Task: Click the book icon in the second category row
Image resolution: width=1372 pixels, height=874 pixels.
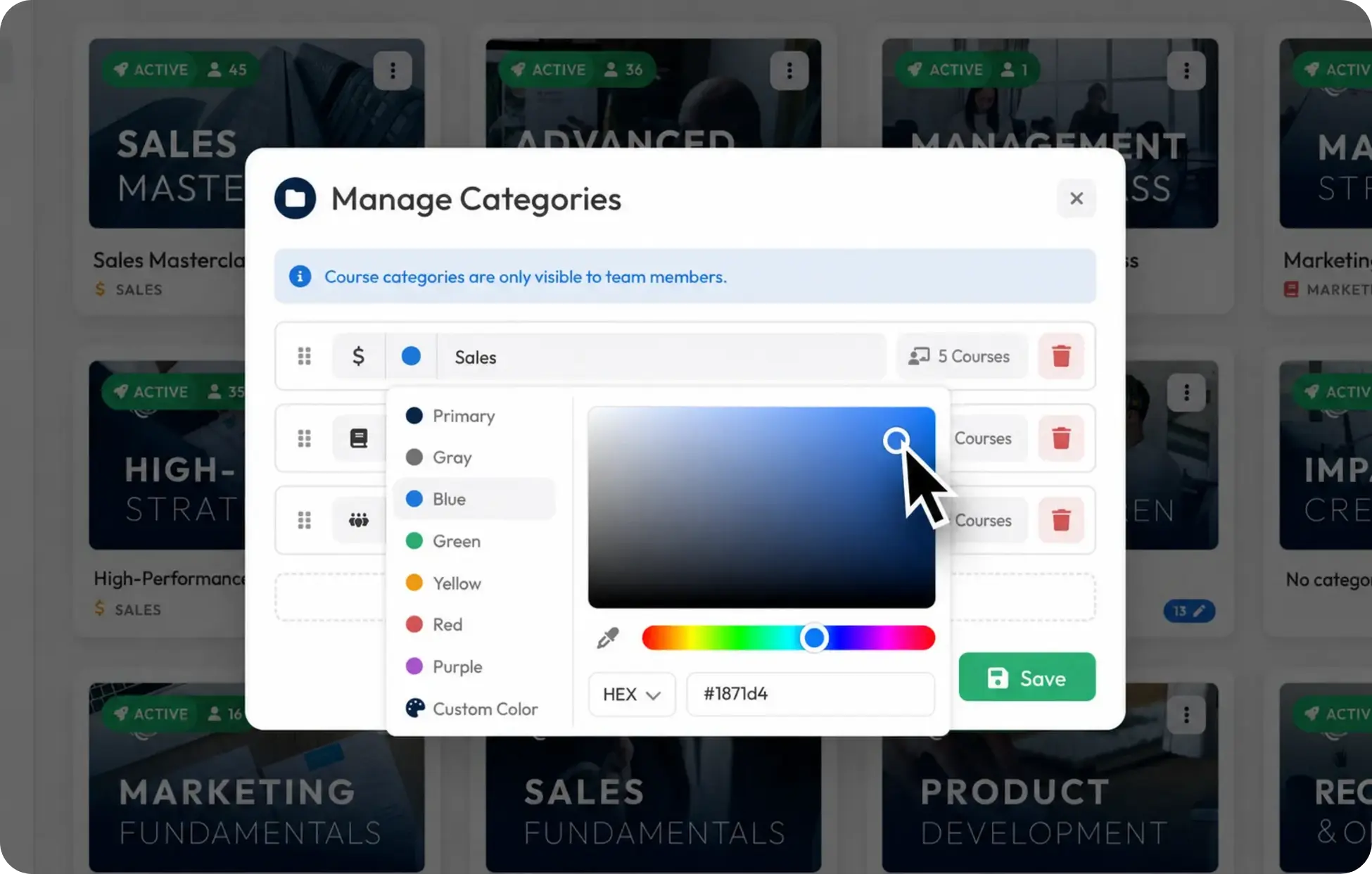Action: point(358,438)
